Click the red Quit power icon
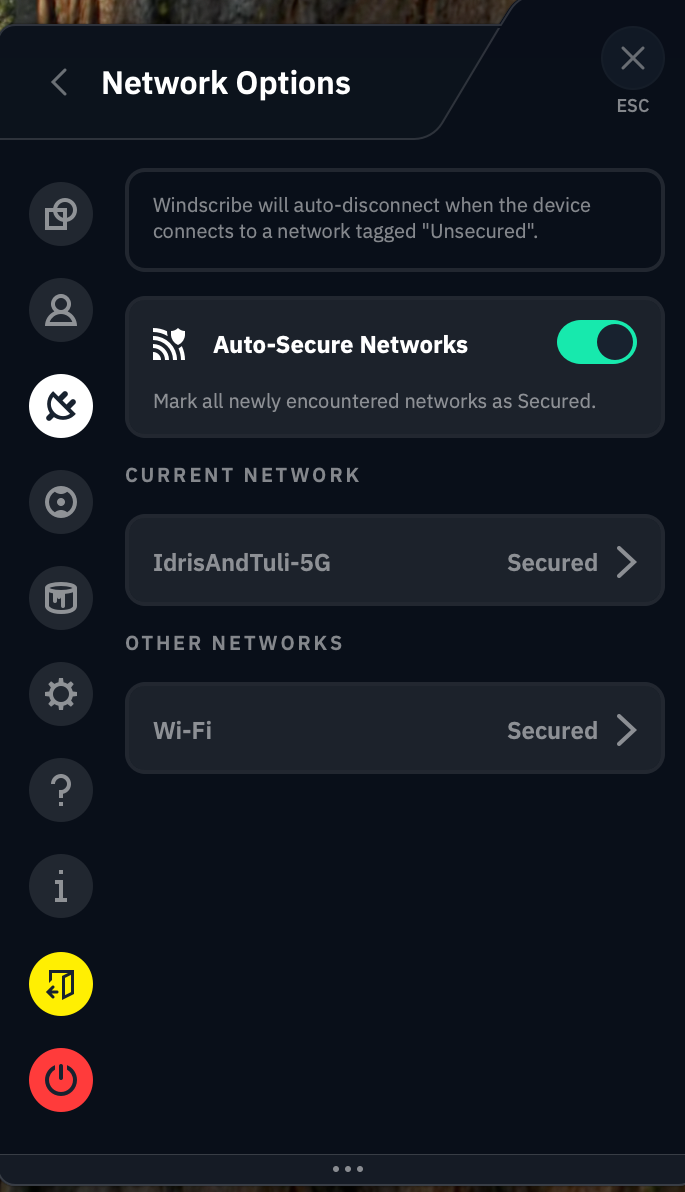This screenshot has height=1192, width=685. [61, 1080]
